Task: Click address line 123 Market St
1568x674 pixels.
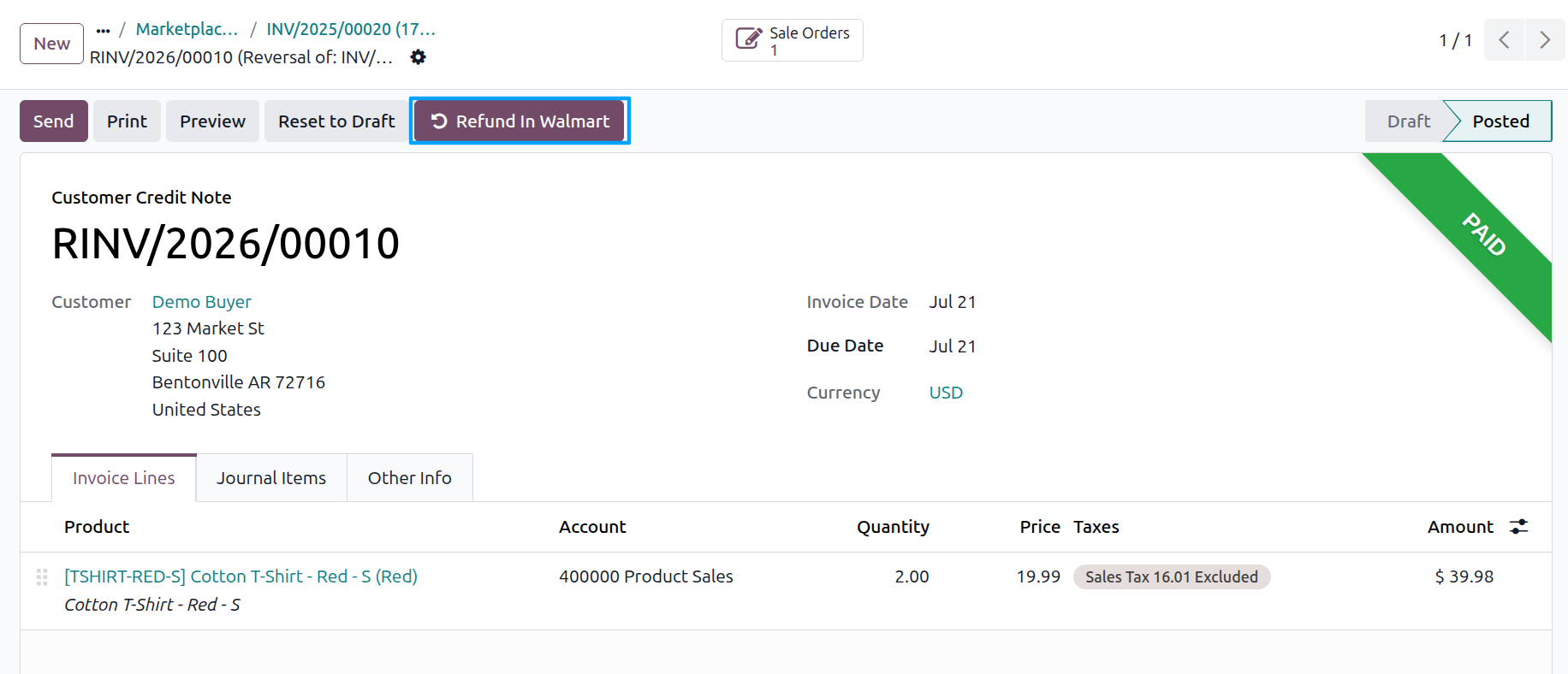Action: tap(208, 328)
